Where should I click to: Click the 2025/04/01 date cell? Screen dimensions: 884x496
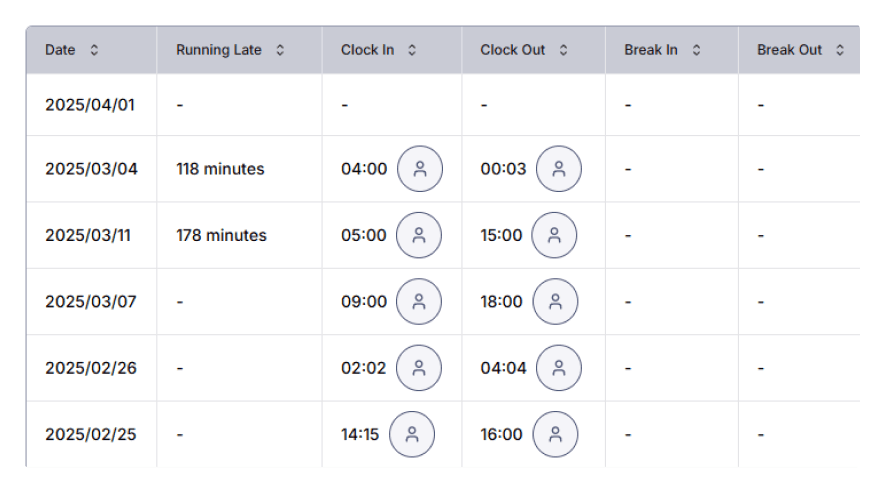click(x=90, y=104)
